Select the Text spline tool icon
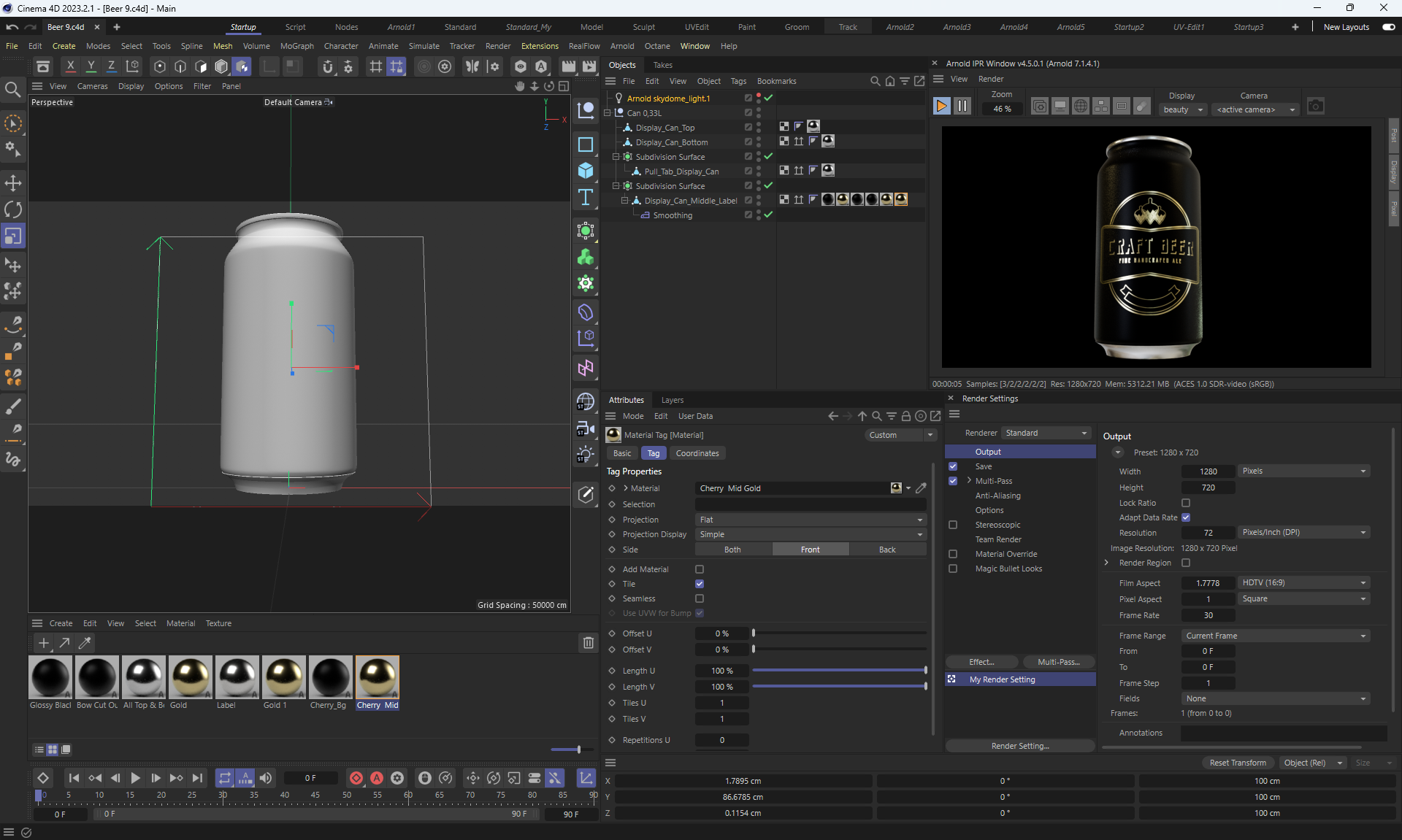1402x840 pixels. pyautogui.click(x=585, y=197)
